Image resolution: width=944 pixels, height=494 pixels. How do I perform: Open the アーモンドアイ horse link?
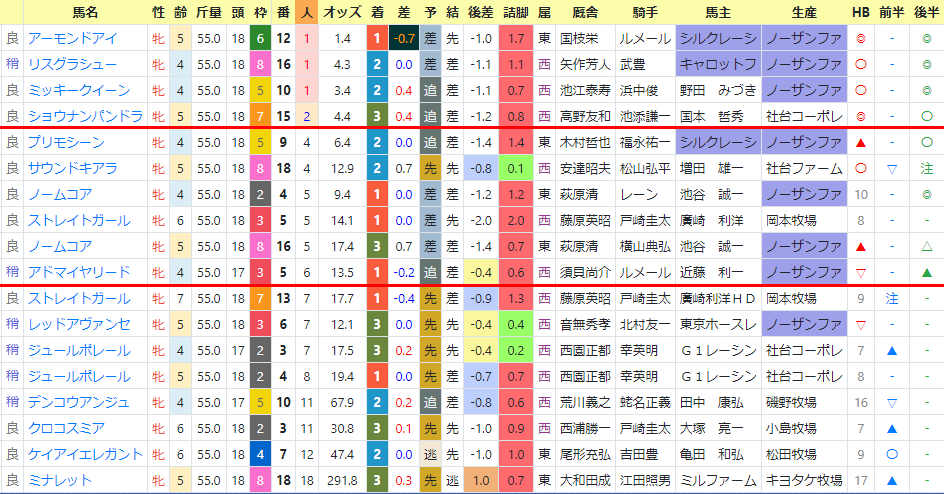click(72, 39)
